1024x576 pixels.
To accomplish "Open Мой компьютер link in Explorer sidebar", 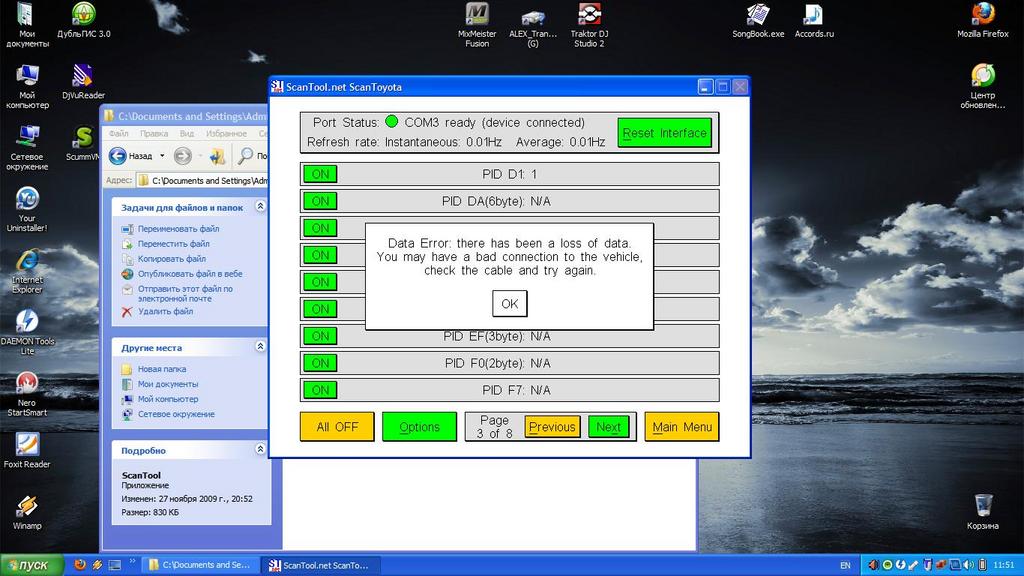I will [168, 399].
